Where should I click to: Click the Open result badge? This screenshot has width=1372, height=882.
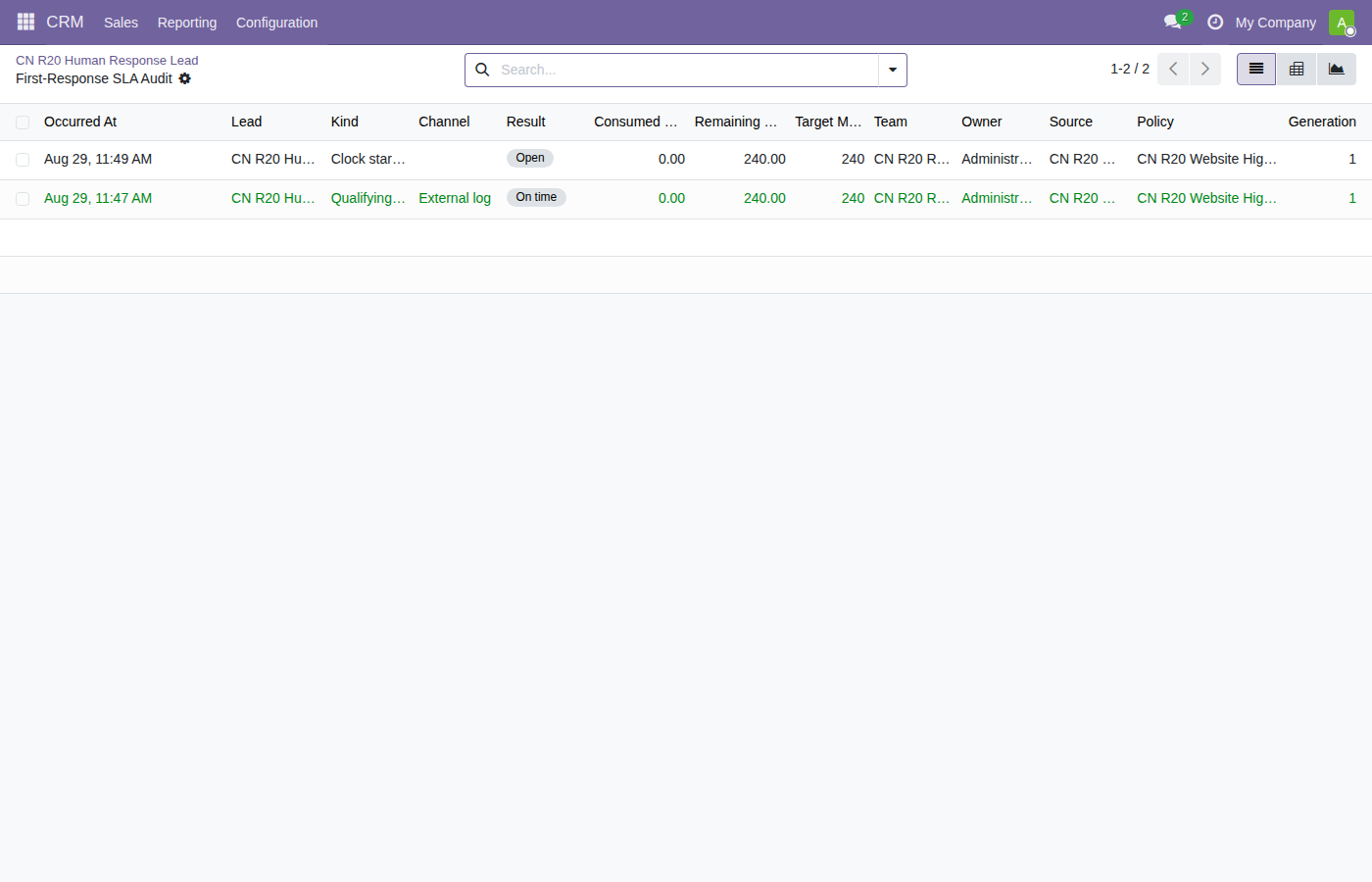click(x=530, y=158)
